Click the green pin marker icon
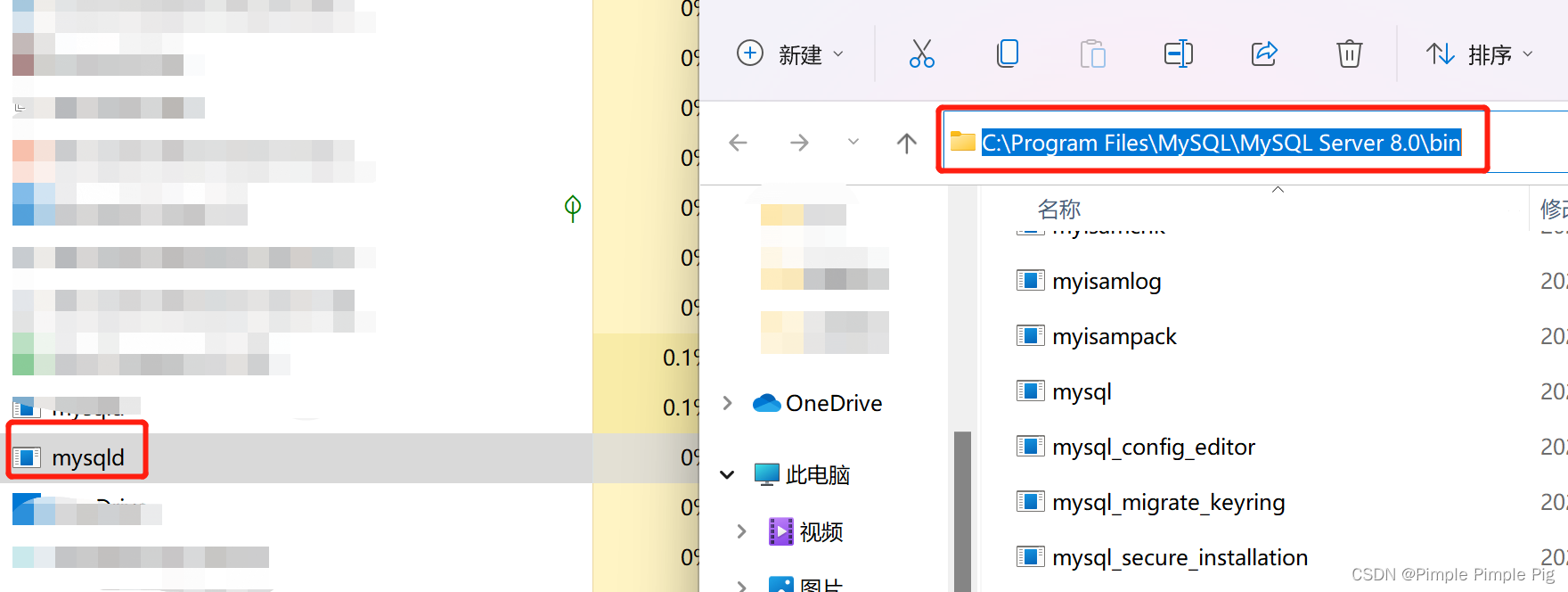 [573, 209]
